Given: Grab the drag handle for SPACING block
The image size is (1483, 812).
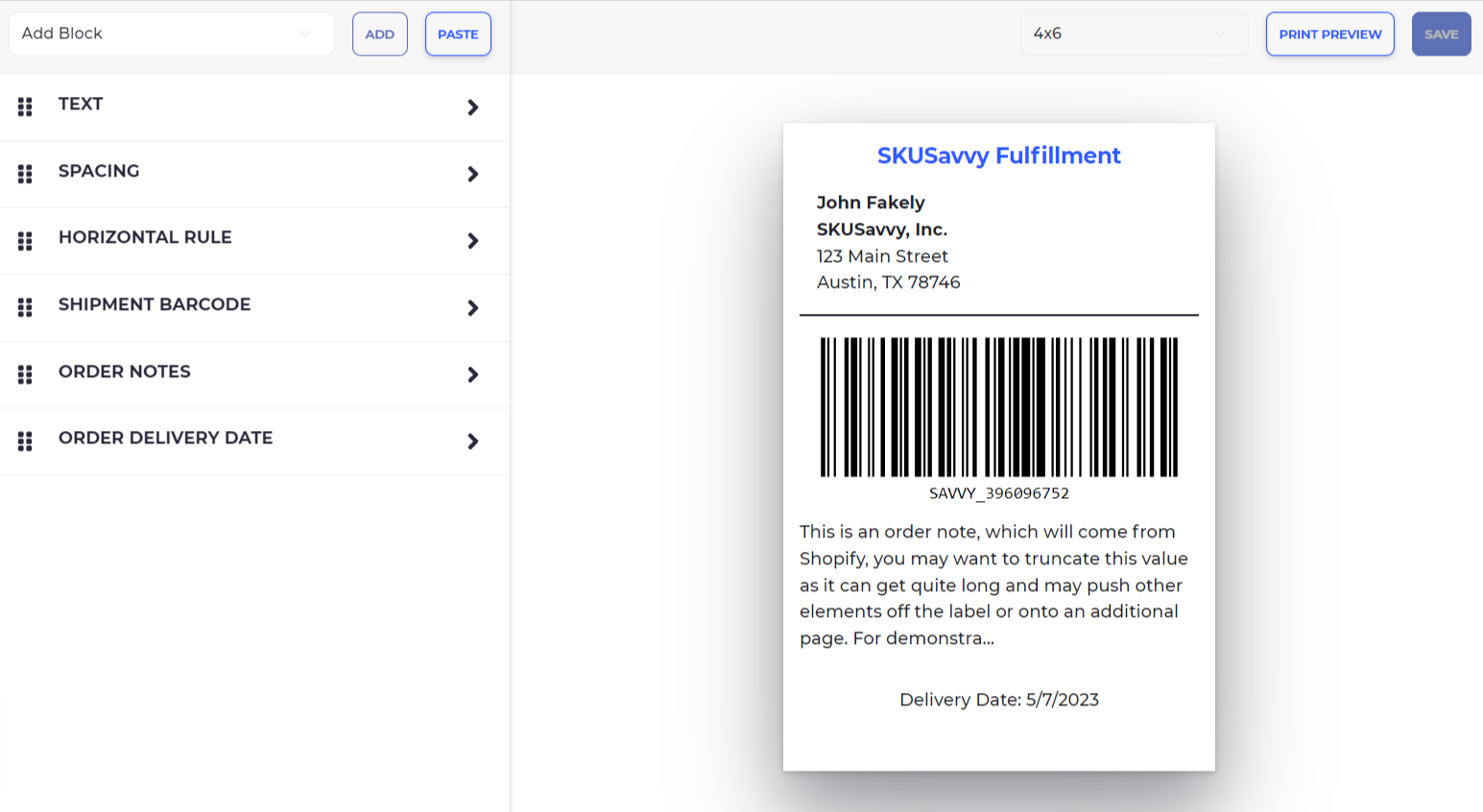Looking at the screenshot, I should coord(25,174).
